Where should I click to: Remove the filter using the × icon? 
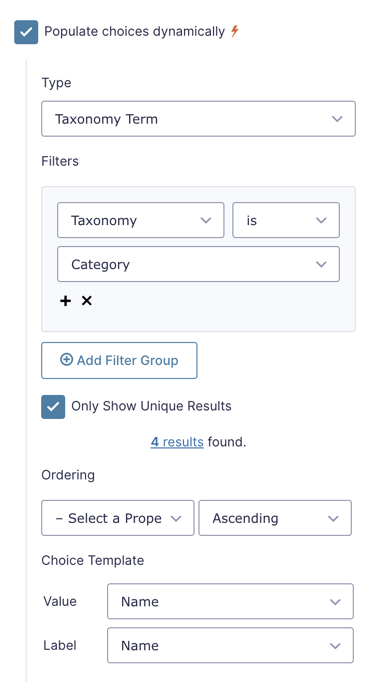coord(86,301)
